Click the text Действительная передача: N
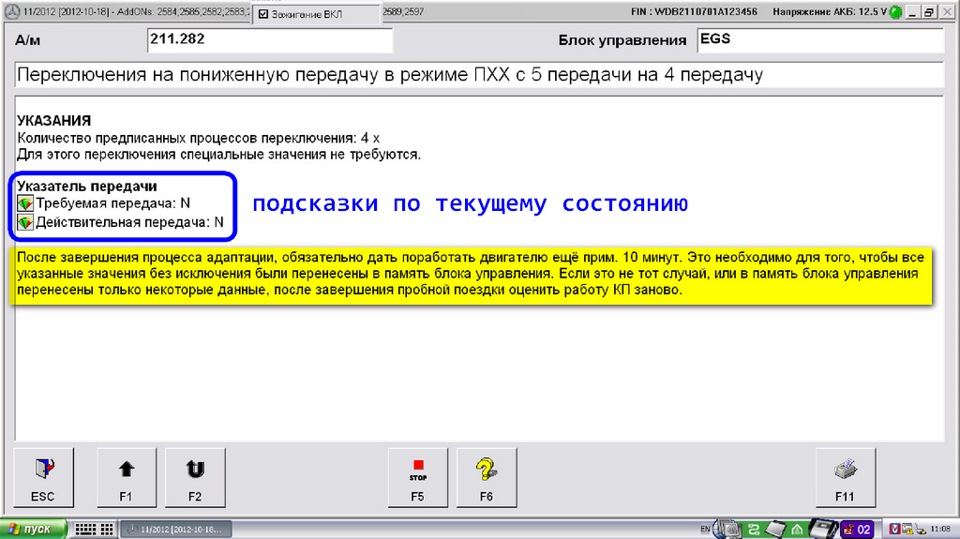960x539 pixels. [x=130, y=222]
